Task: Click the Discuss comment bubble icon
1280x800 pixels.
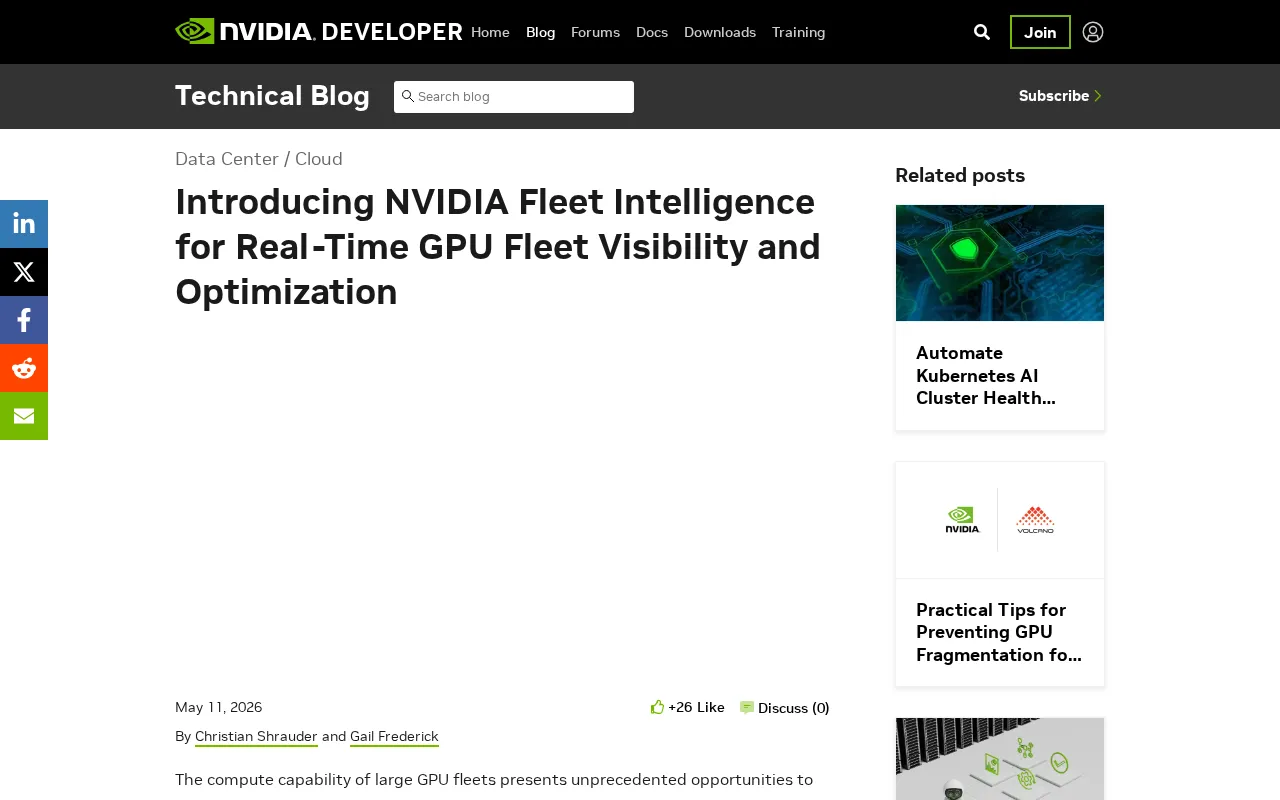Action: click(747, 708)
